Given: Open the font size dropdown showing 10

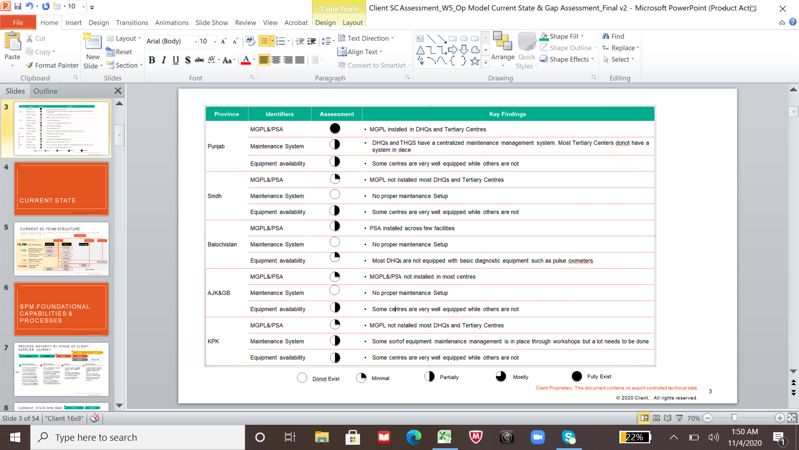Looking at the screenshot, I should coord(215,41).
